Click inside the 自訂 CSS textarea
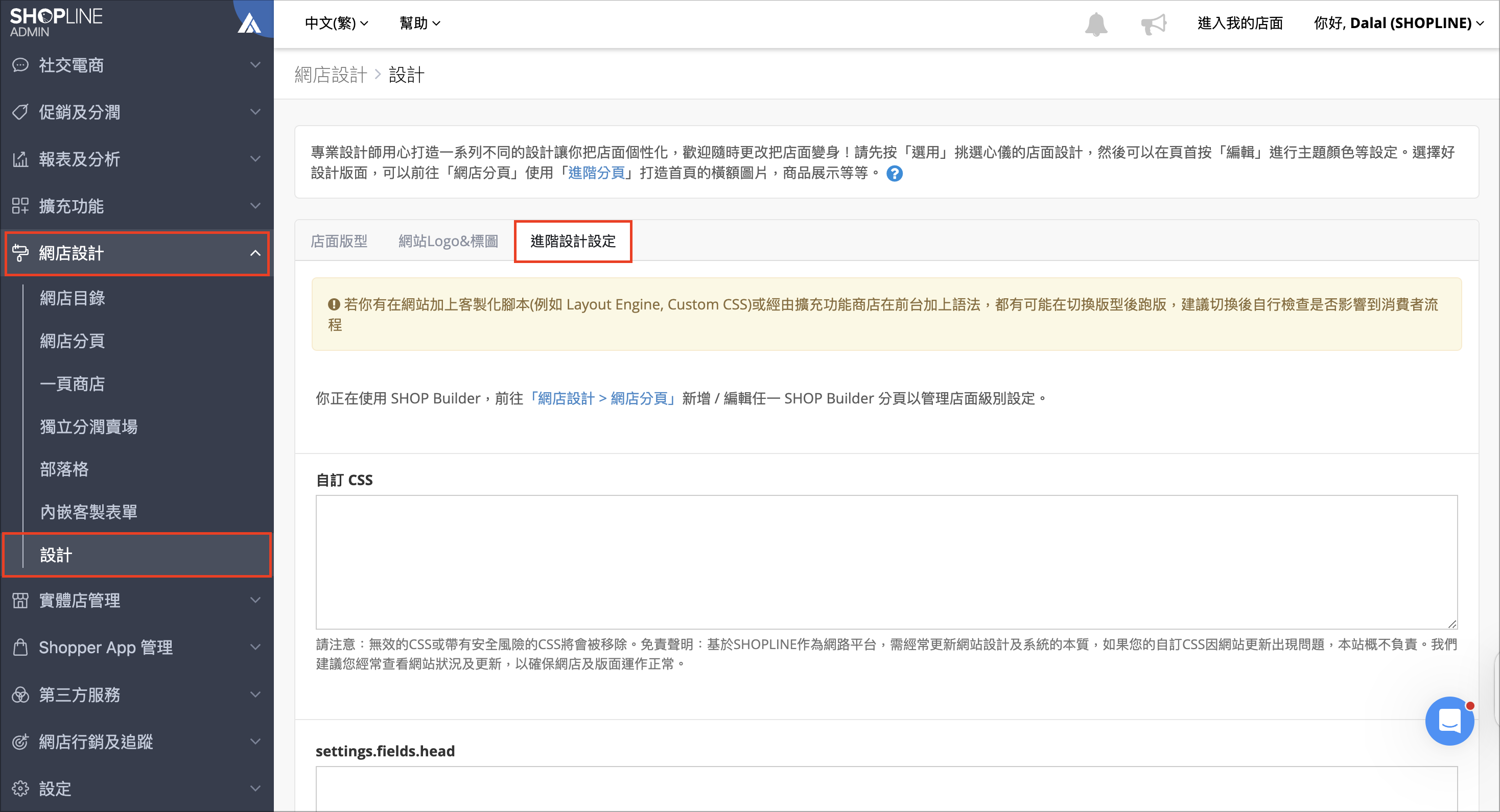 [886, 562]
